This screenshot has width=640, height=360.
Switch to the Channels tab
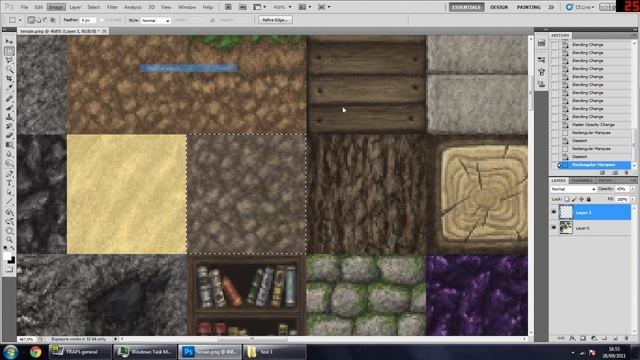point(582,180)
